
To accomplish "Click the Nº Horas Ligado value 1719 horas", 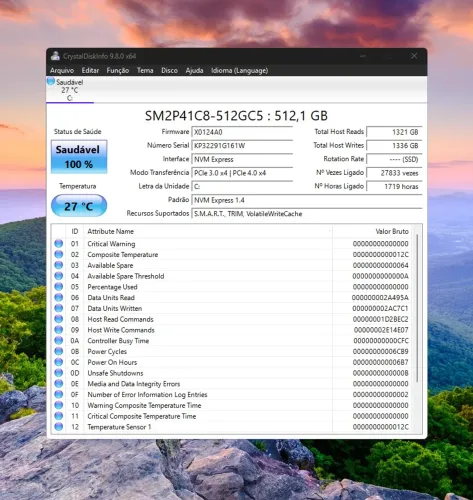I will coord(394,186).
